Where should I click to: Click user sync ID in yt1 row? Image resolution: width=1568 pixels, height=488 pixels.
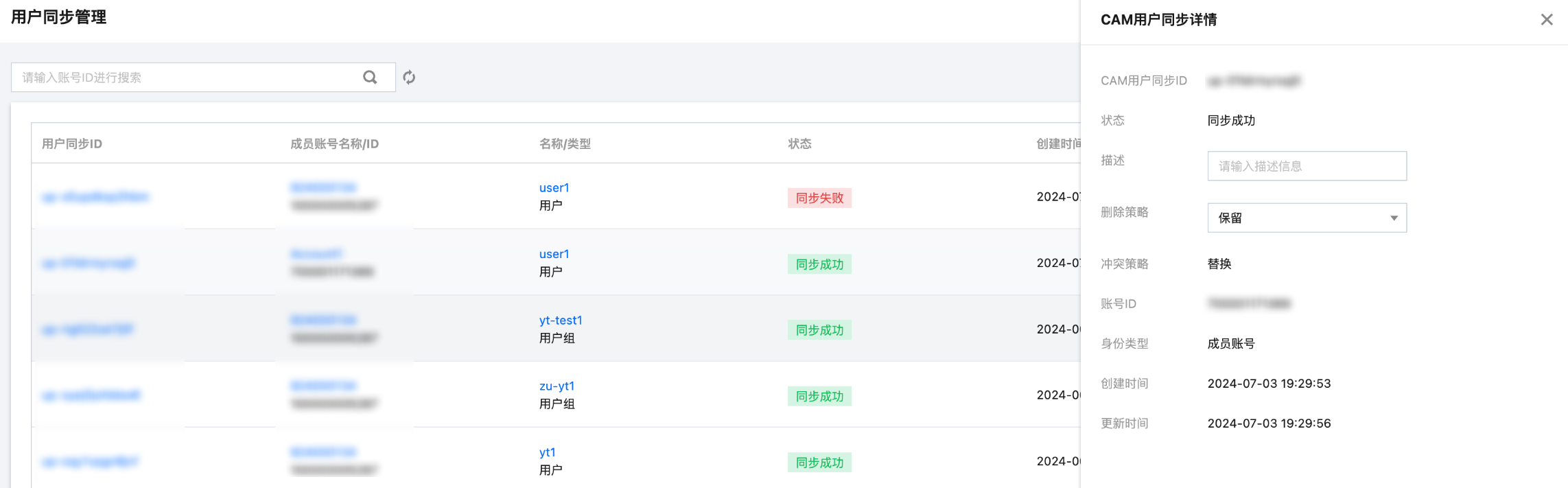tap(90, 462)
